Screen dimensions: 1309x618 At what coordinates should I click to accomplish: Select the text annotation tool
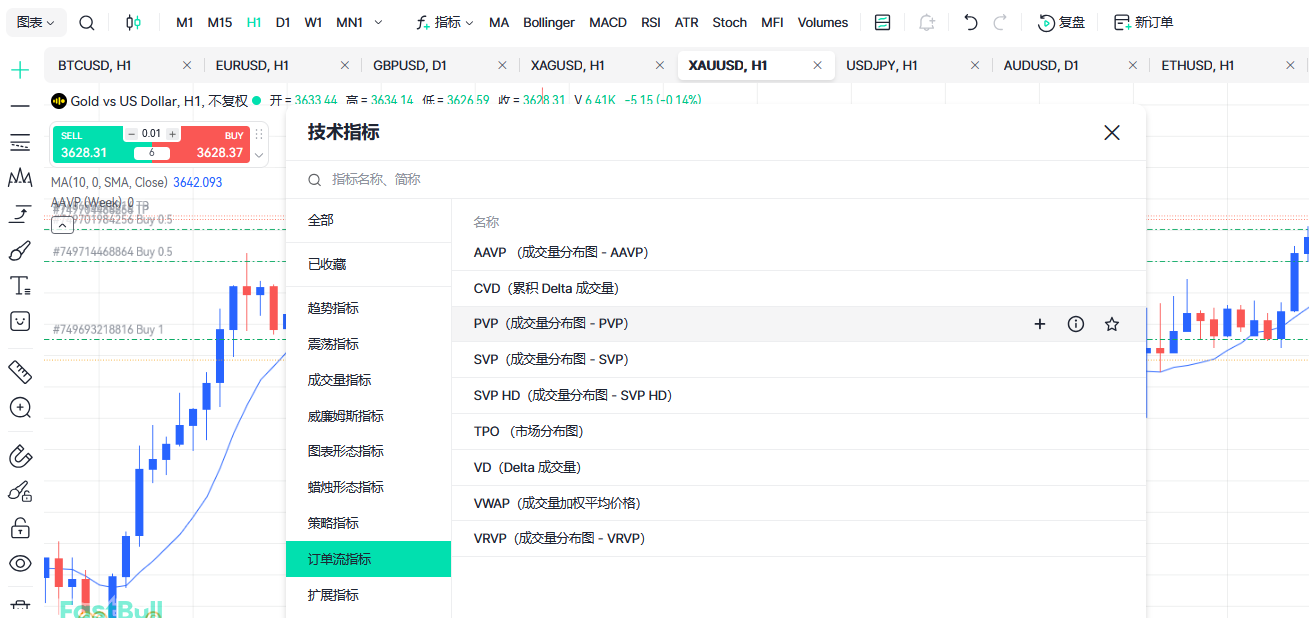(20, 286)
